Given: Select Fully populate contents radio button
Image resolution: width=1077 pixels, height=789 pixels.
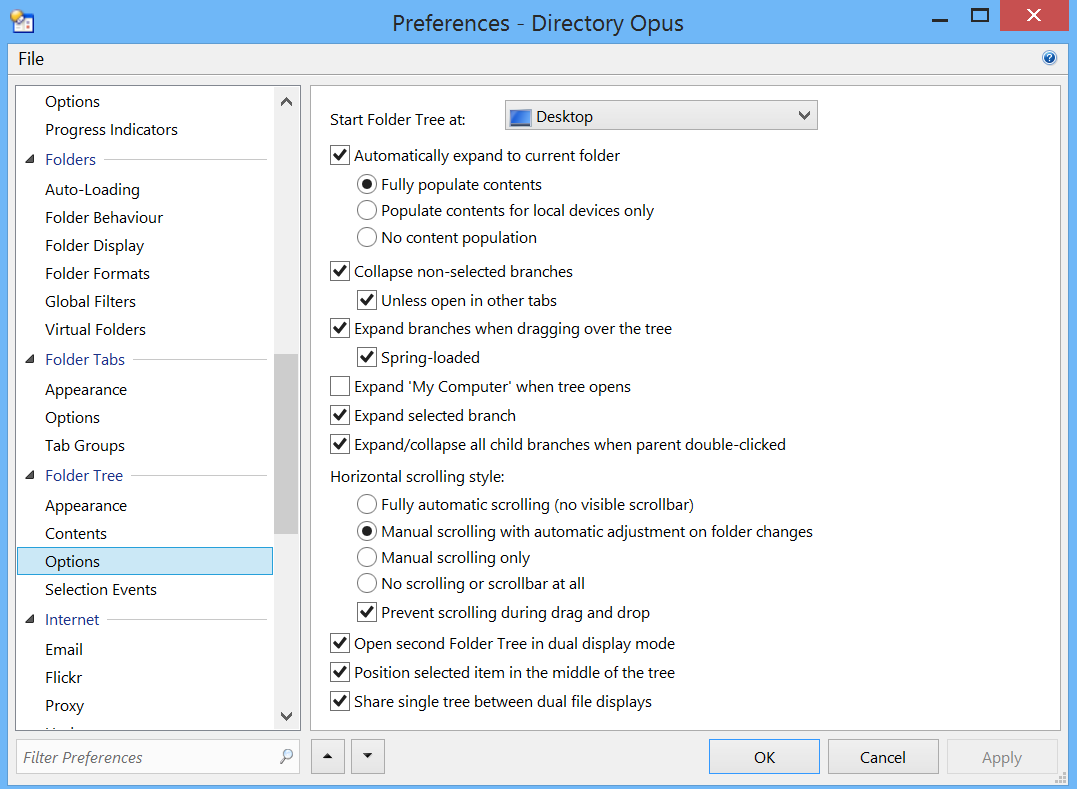Looking at the screenshot, I should [367, 185].
